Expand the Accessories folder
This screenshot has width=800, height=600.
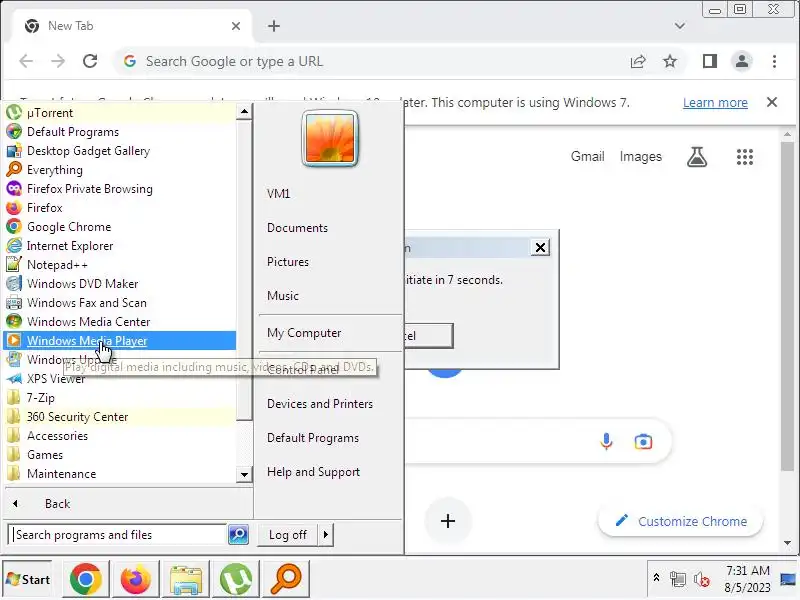120,436
